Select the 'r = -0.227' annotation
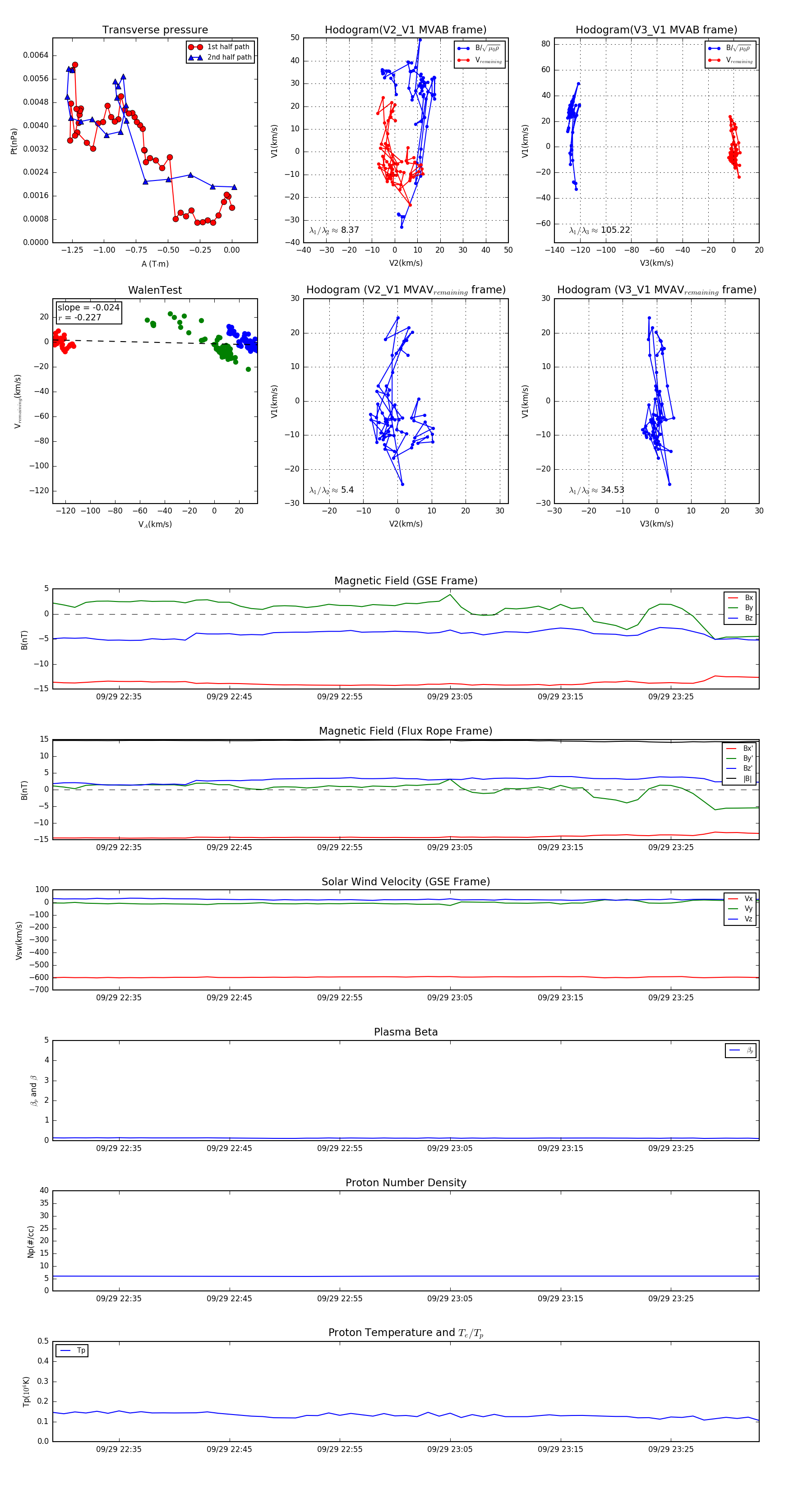This screenshot has width=812, height=1489. click(x=79, y=317)
